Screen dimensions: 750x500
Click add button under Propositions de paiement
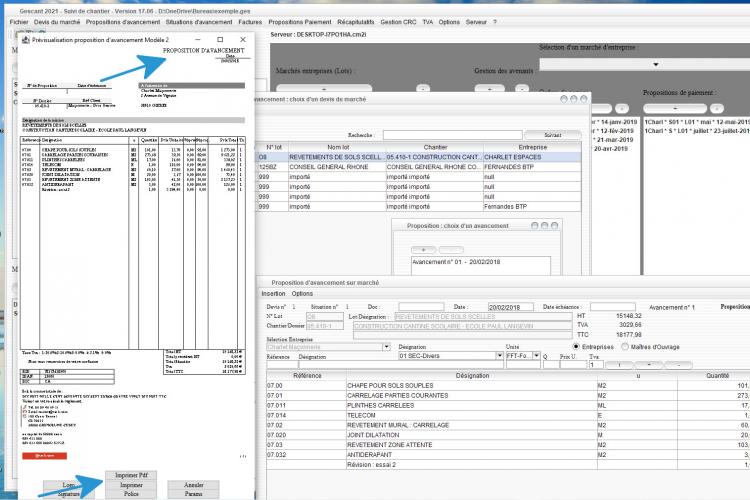click(x=675, y=109)
